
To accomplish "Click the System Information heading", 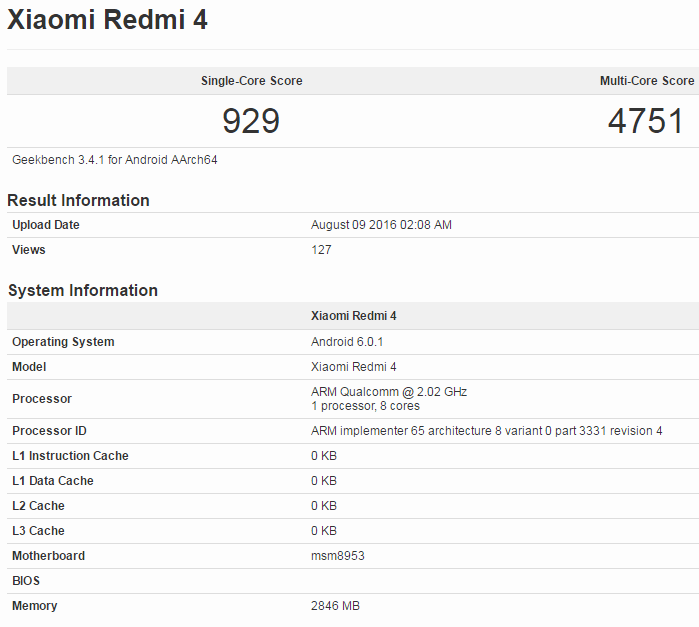I will pos(83,290).
